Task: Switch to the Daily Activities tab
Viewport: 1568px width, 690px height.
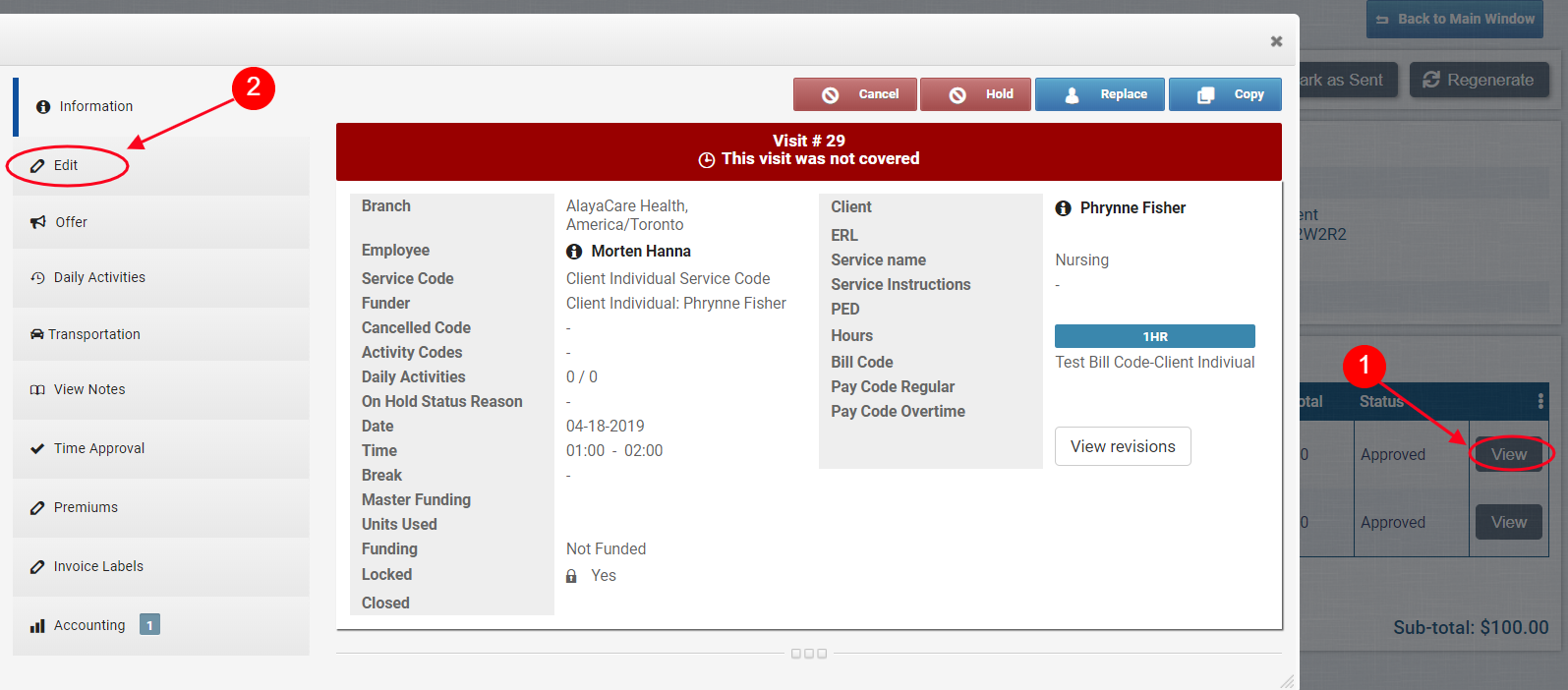Action: (99, 277)
